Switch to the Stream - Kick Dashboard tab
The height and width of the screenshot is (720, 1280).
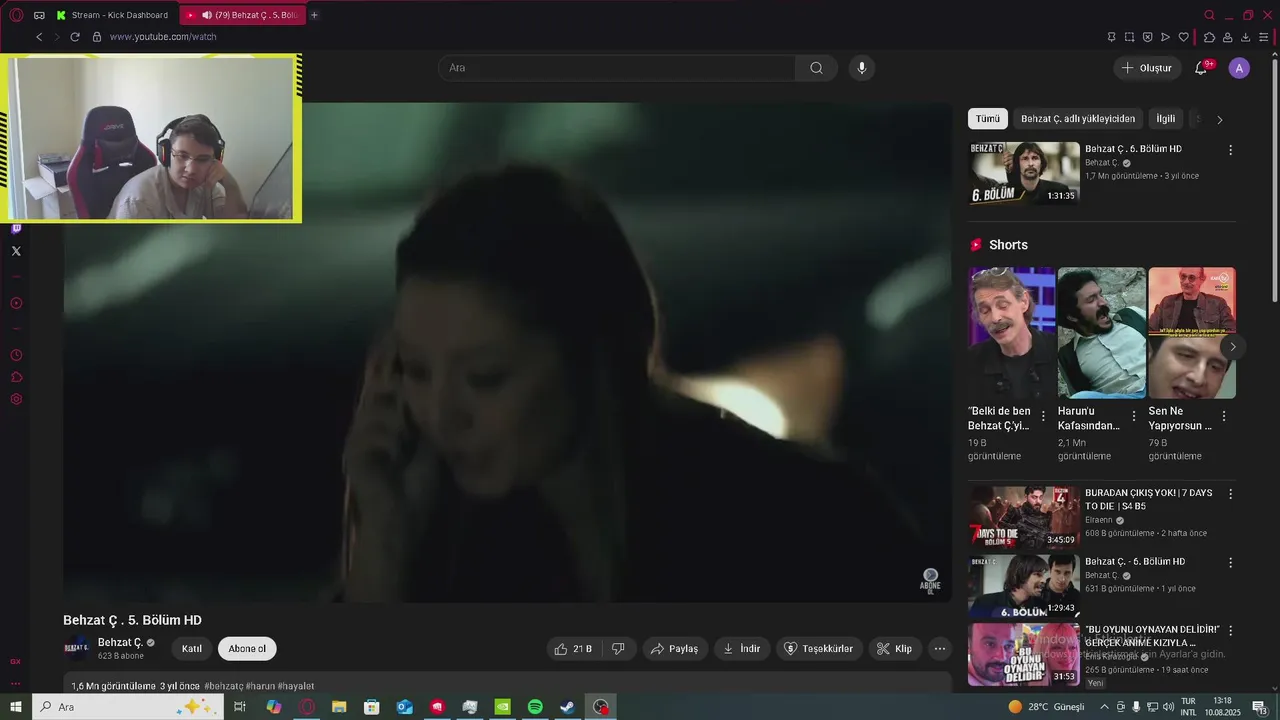point(113,15)
